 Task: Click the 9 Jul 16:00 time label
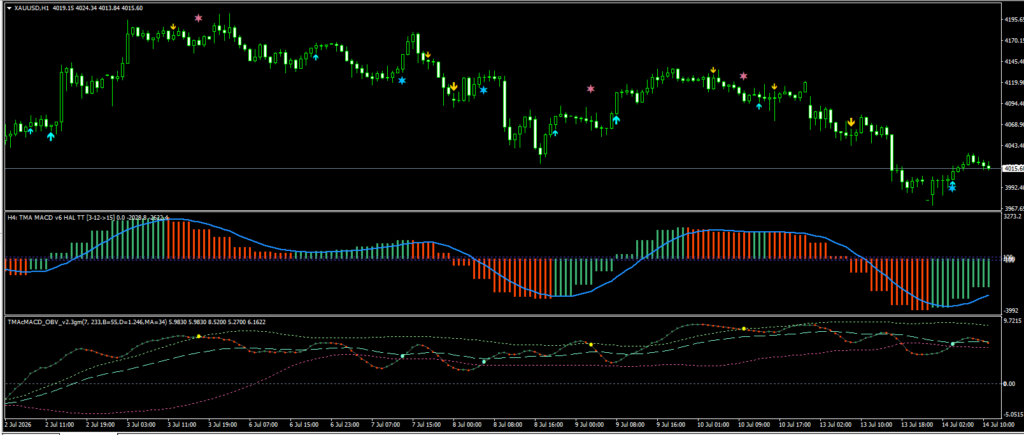(x=673, y=423)
